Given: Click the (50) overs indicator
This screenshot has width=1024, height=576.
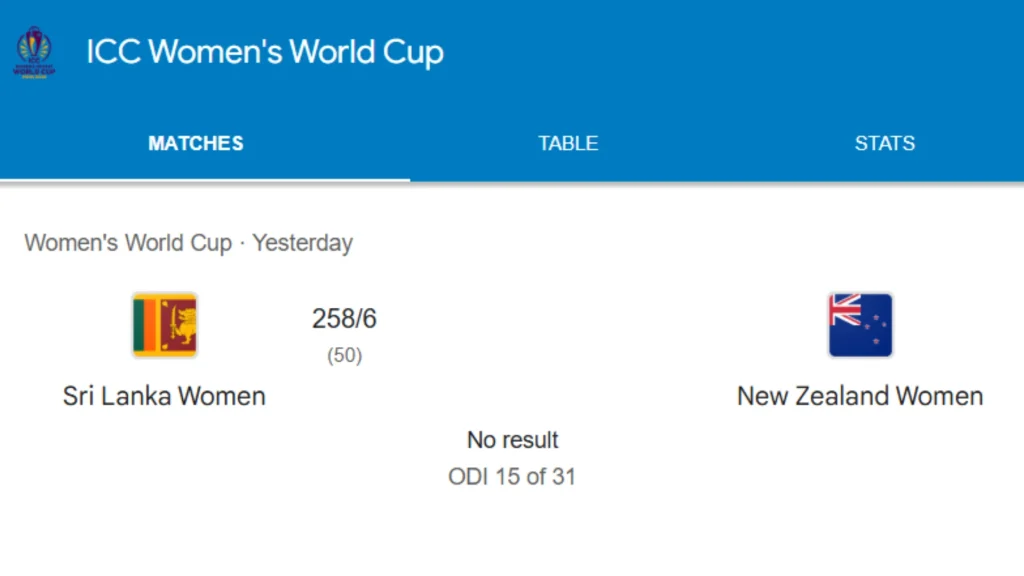Looking at the screenshot, I should click(344, 354).
